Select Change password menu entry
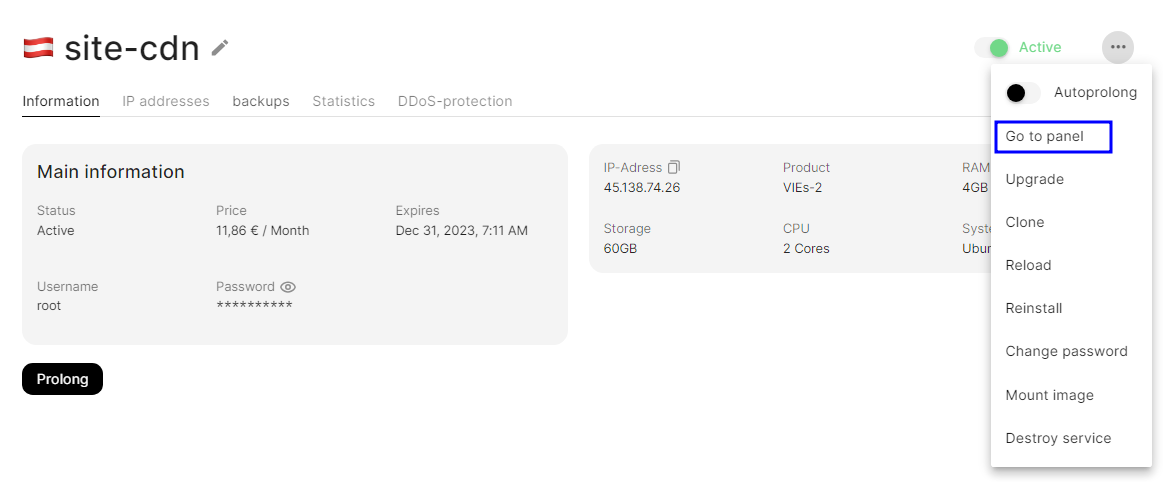The height and width of the screenshot is (482, 1169). coord(1066,351)
